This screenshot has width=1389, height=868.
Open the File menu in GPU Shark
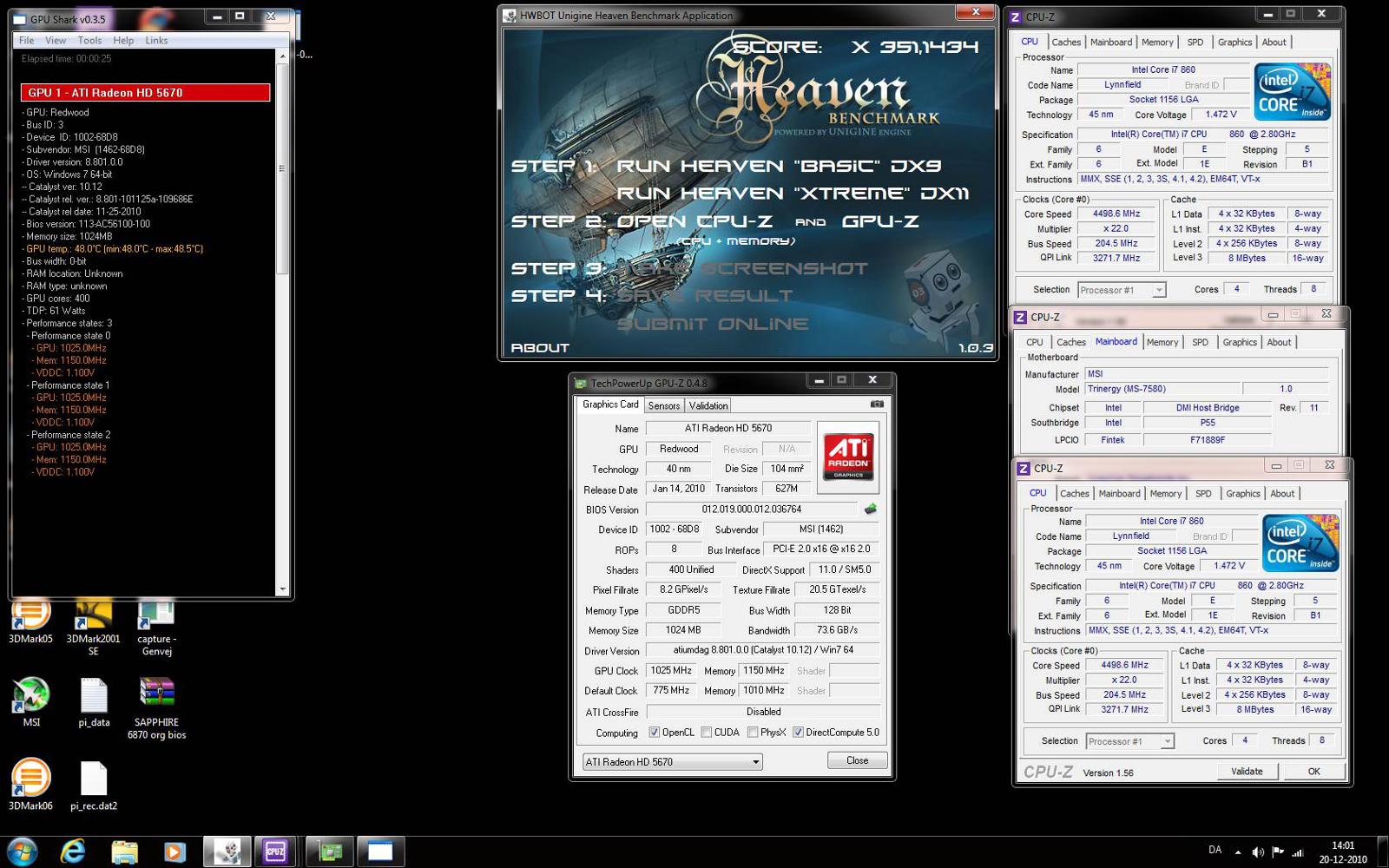pos(27,41)
